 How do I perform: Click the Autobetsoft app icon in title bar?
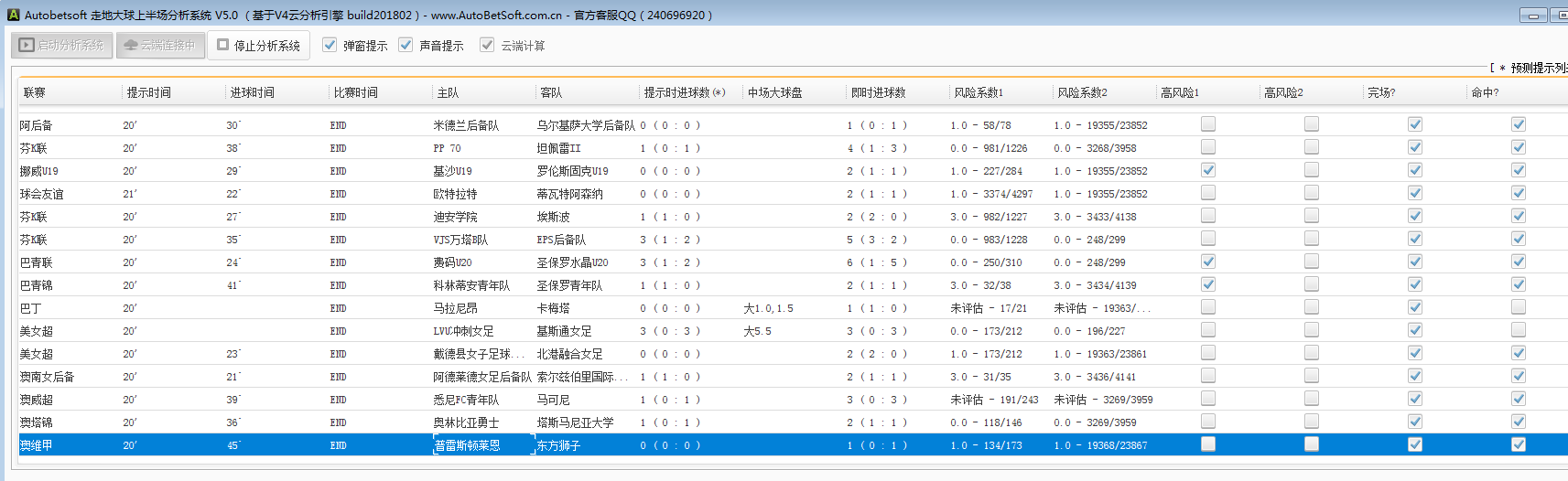tap(13, 15)
